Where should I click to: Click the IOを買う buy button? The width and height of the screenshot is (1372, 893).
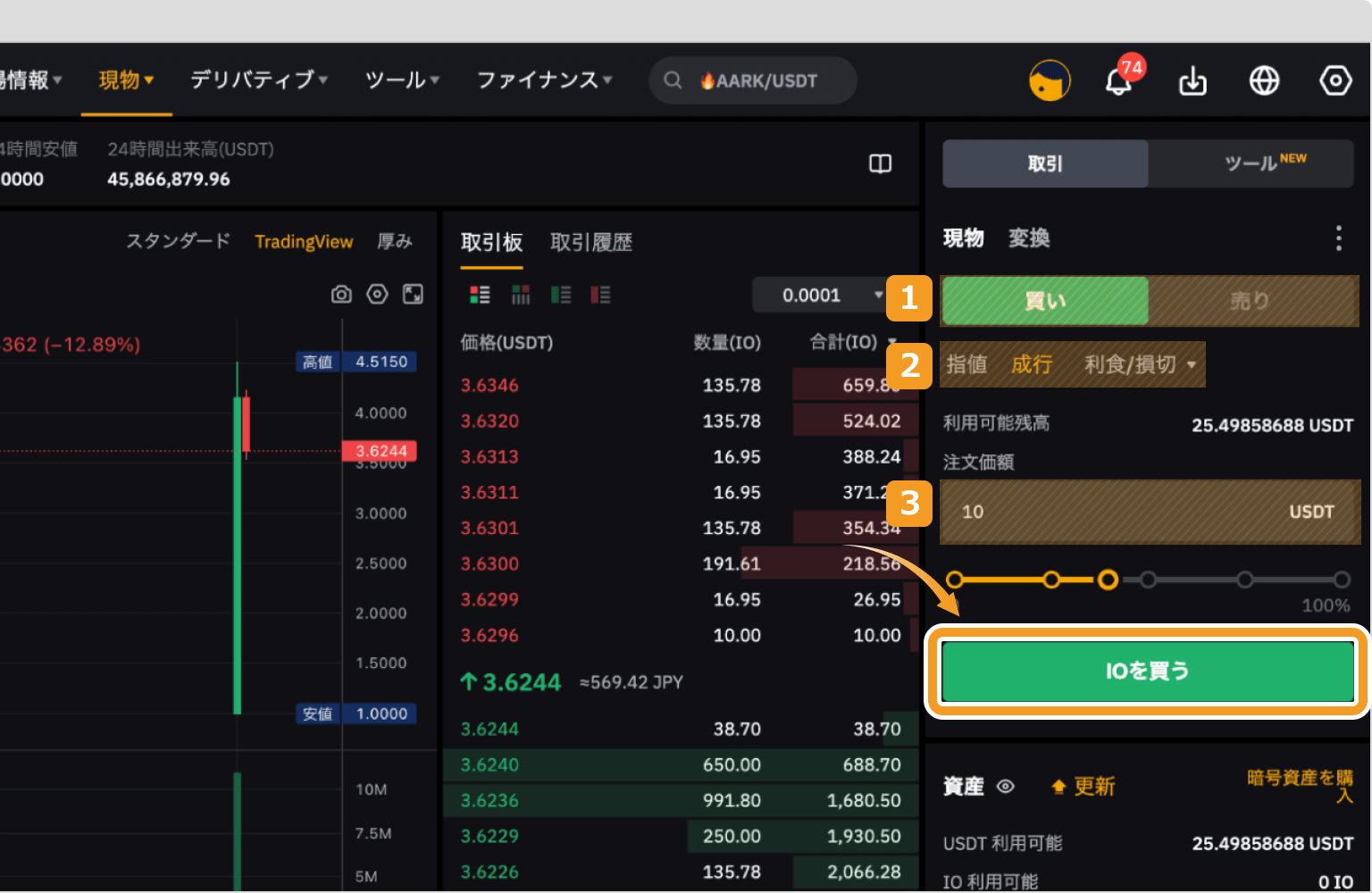point(1148,671)
